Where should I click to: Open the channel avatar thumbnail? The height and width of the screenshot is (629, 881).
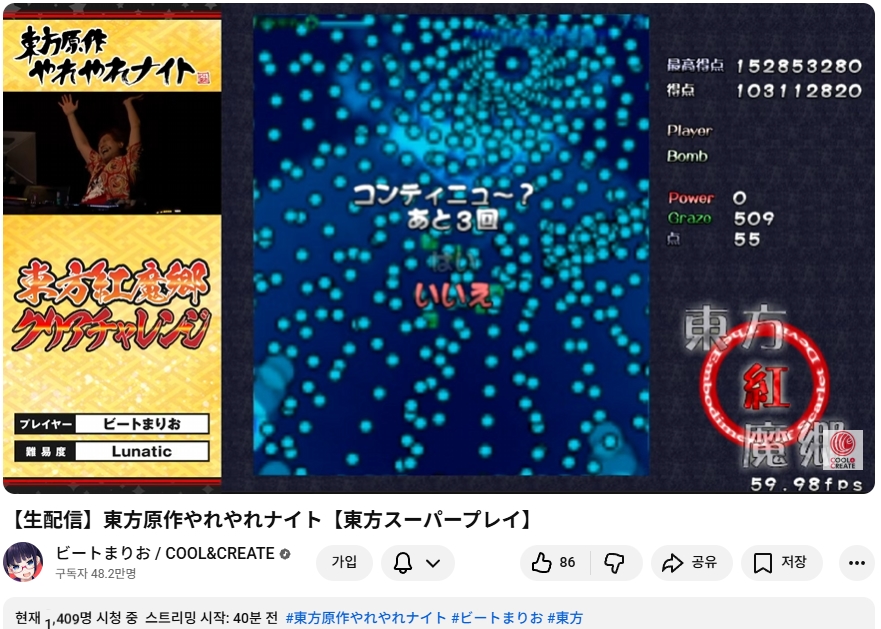(24, 562)
